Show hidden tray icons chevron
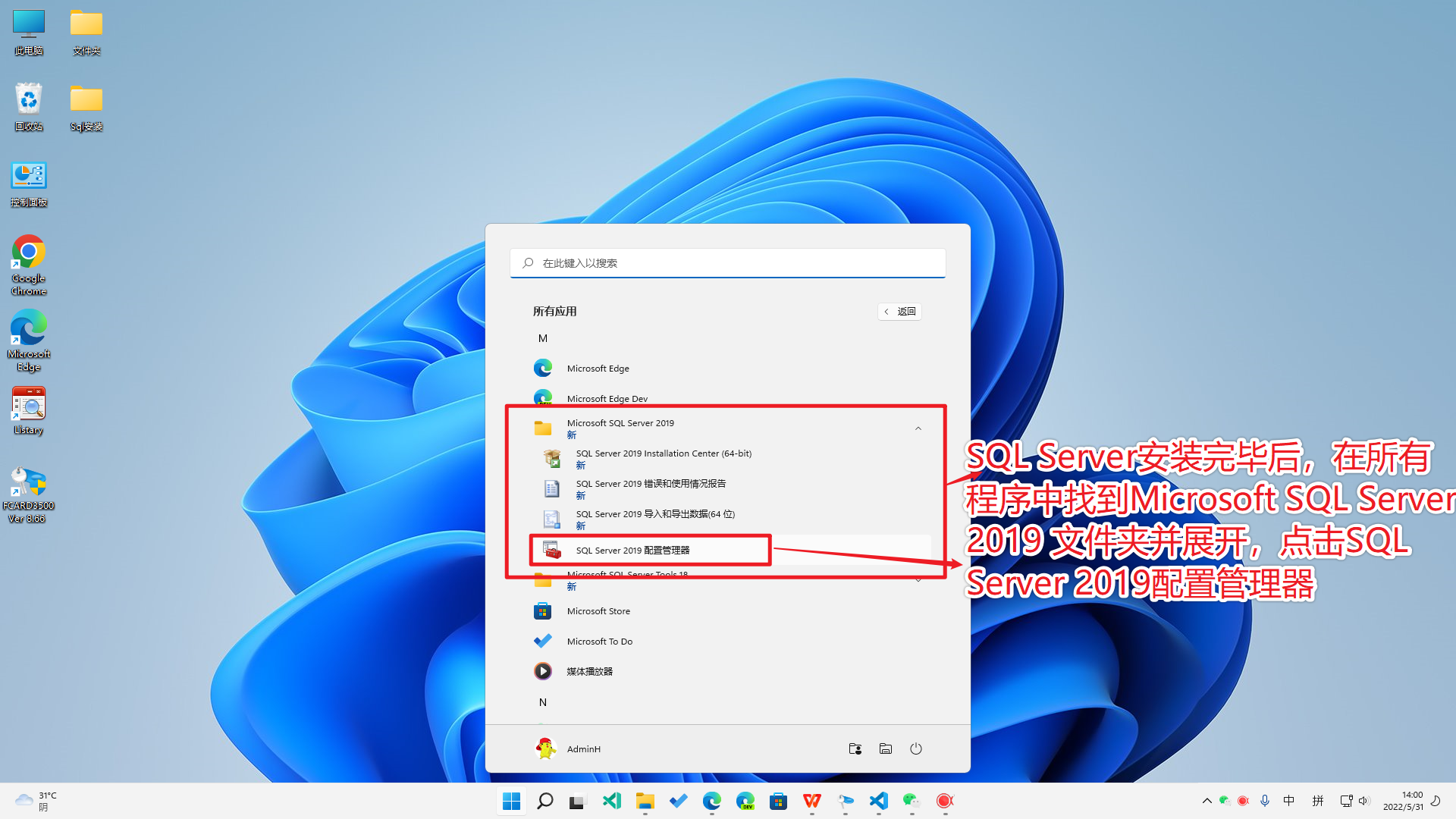The image size is (1456, 819). (x=1207, y=801)
